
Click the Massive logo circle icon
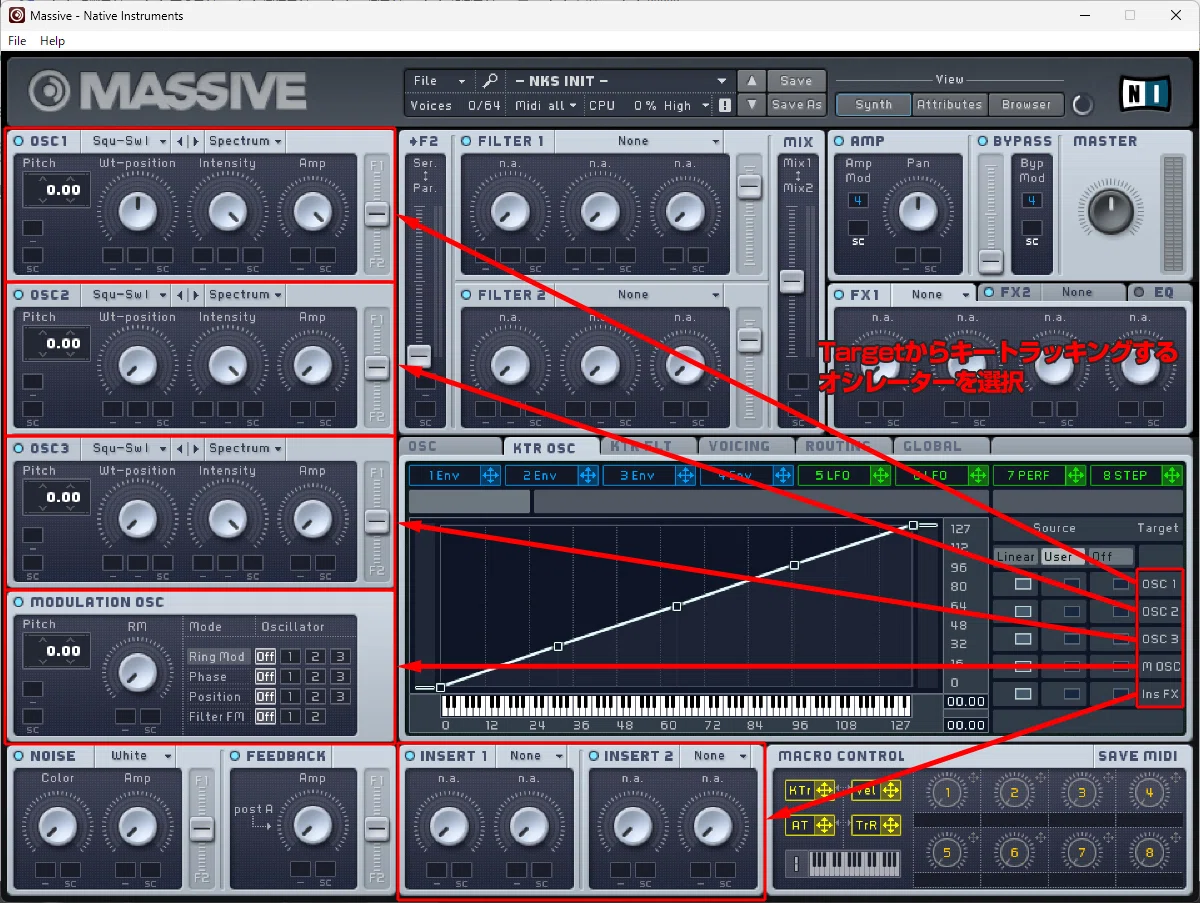click(49, 91)
